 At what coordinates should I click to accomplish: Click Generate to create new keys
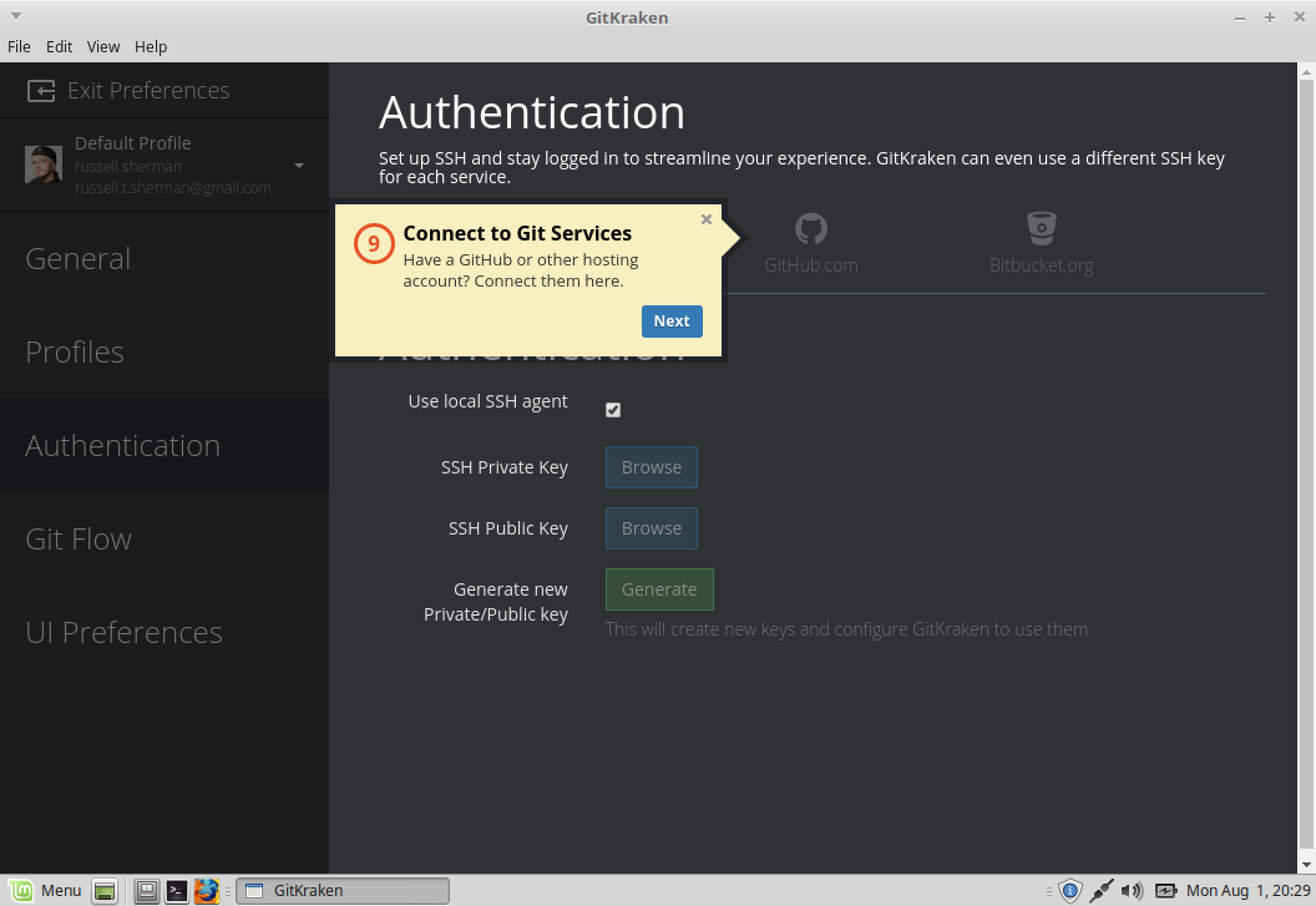tap(659, 589)
